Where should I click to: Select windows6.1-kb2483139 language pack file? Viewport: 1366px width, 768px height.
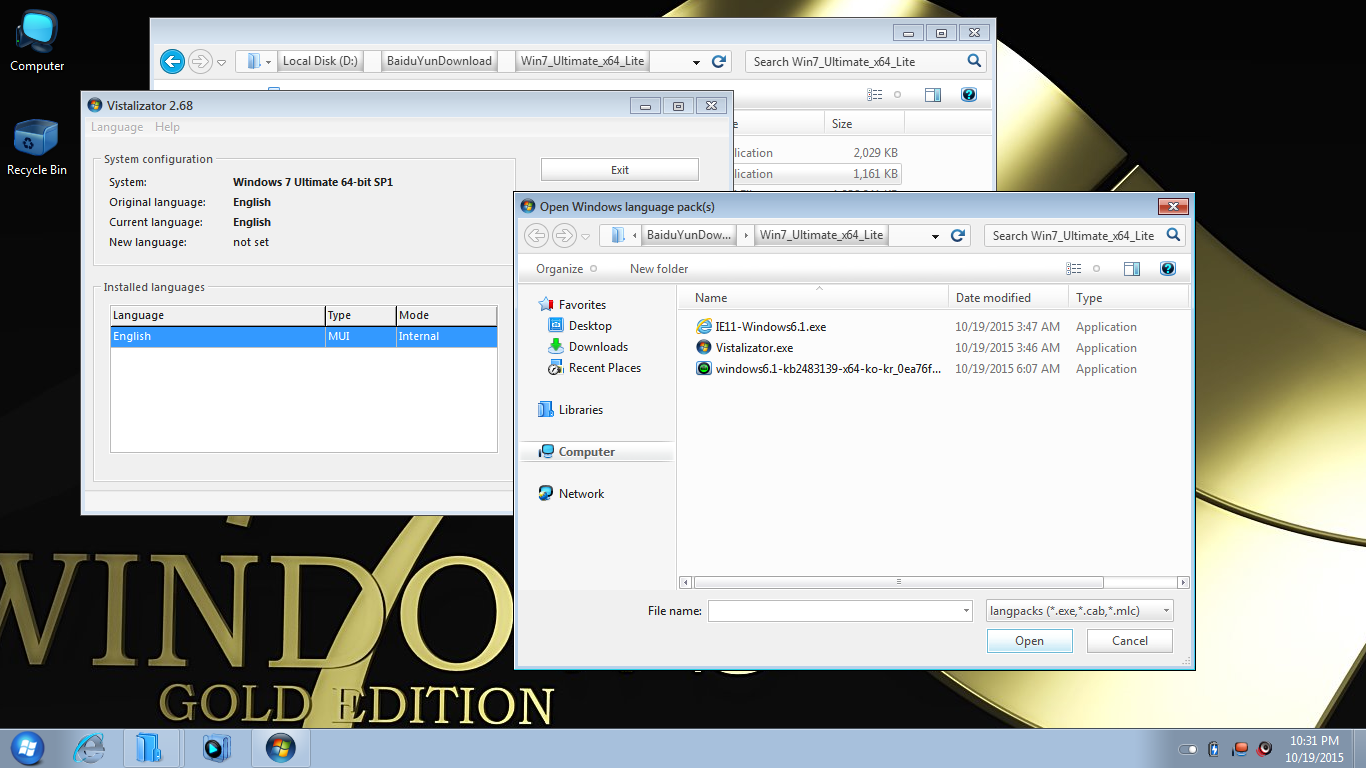(x=819, y=369)
